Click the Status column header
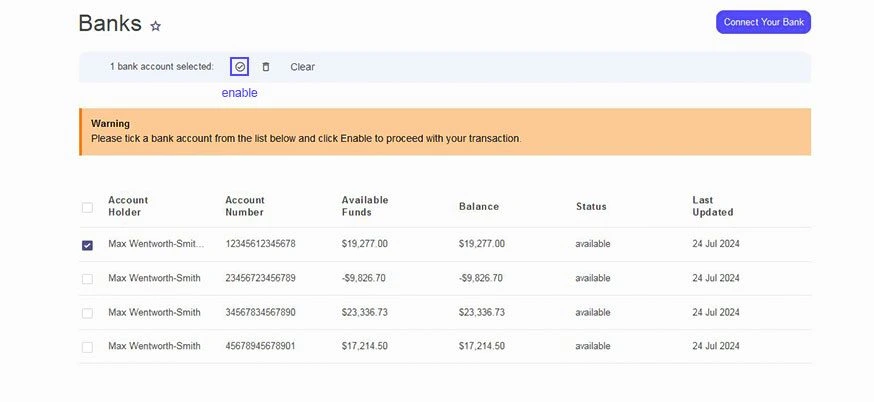The height and width of the screenshot is (402, 874). click(591, 207)
